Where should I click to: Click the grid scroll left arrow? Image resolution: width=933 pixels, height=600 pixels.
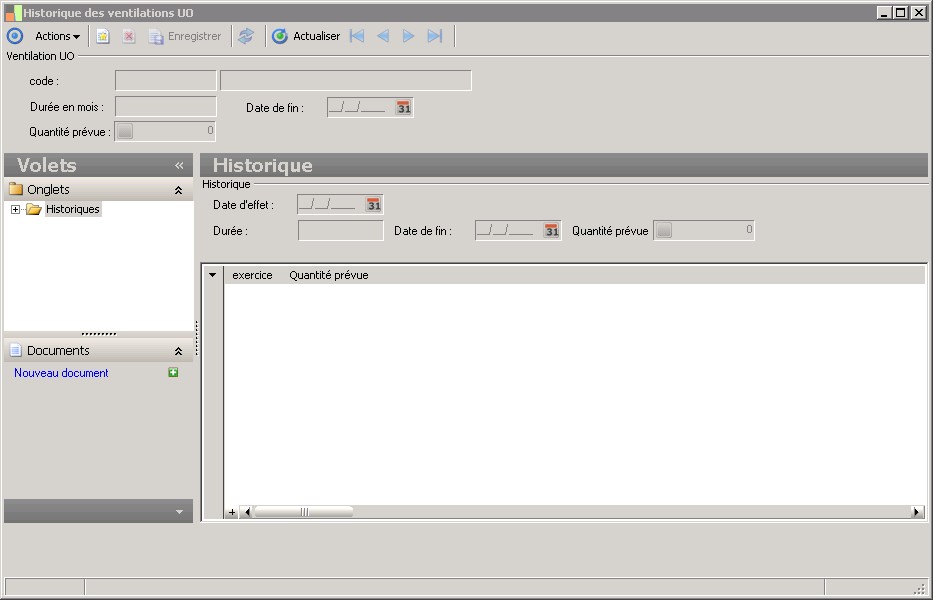[x=247, y=512]
